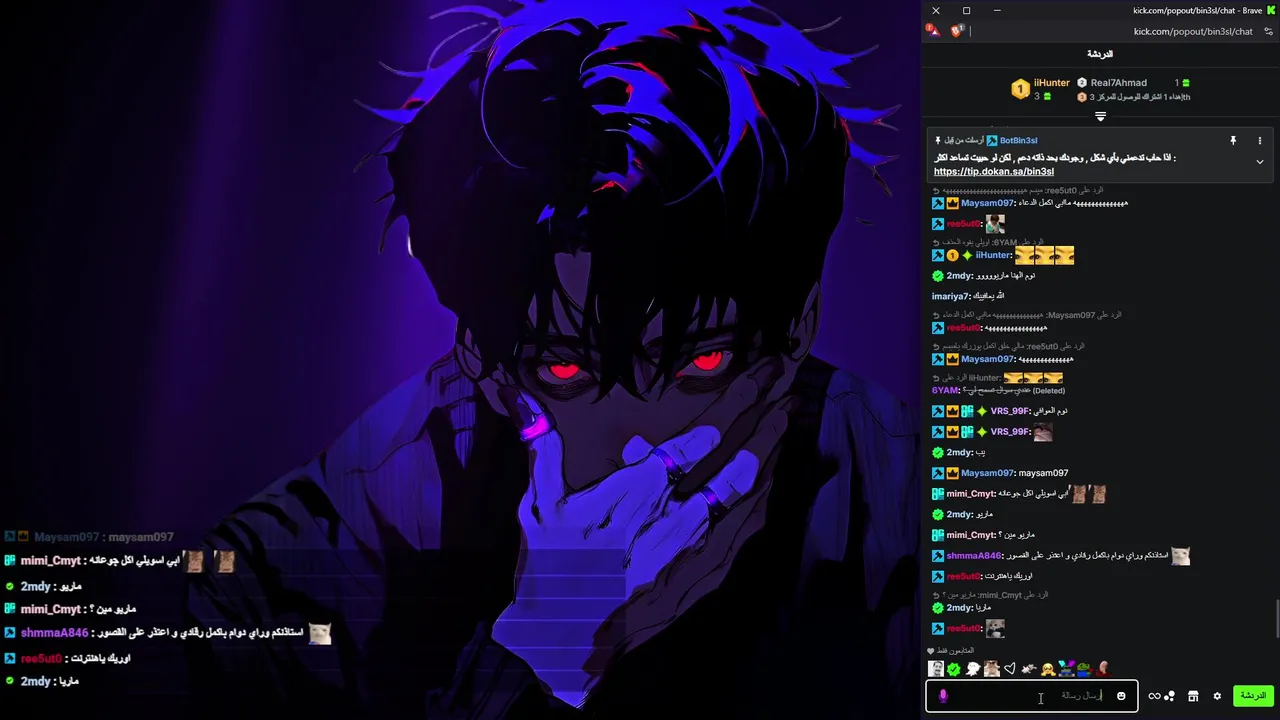Insert the green Pepe frog quick emote
Viewport: 1280px width, 720px height.
tap(1084, 669)
